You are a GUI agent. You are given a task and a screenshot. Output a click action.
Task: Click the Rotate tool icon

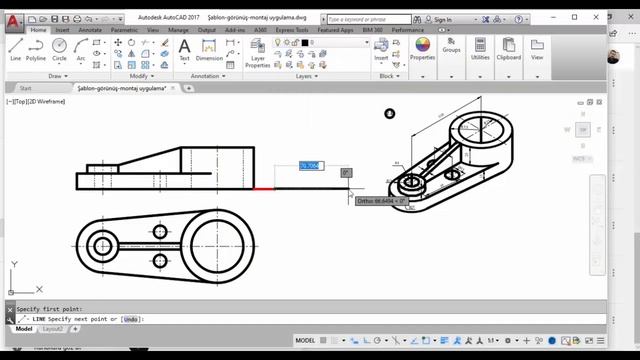(x=131, y=42)
